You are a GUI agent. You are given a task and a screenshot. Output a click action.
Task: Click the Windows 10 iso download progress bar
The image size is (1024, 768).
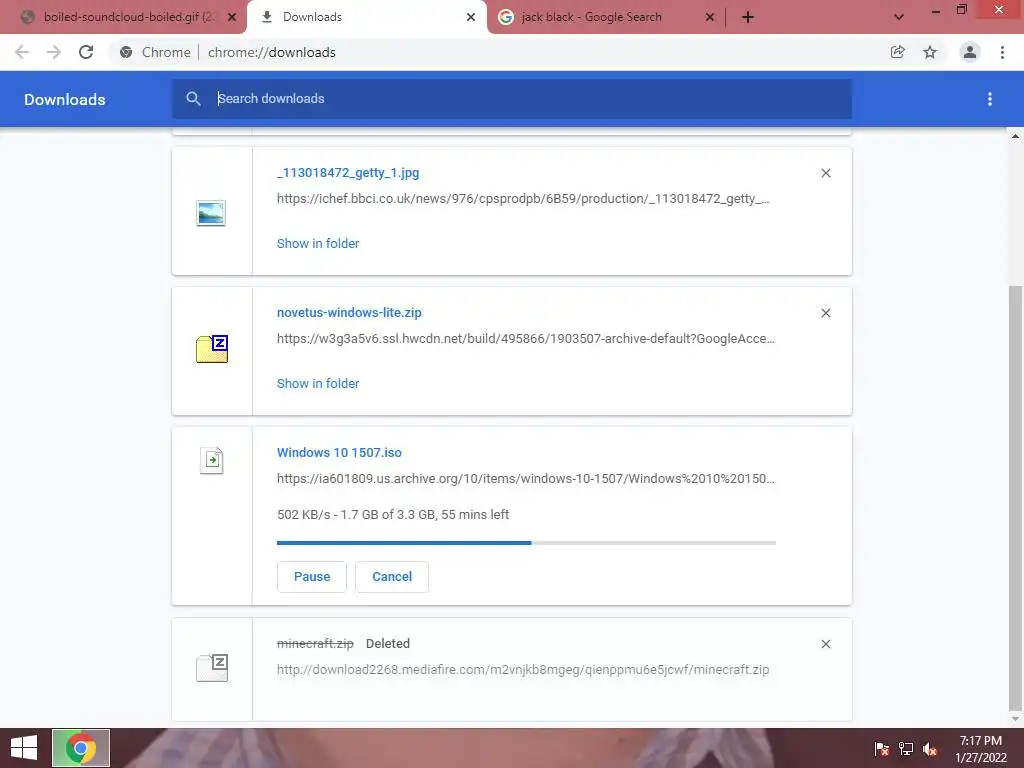526,543
